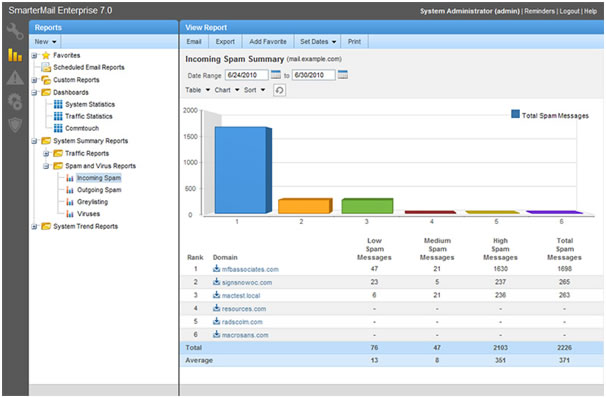The width and height of the screenshot is (606, 398).
Task: Expand the System Trend Reports folder
Action: pyautogui.click(x=34, y=226)
